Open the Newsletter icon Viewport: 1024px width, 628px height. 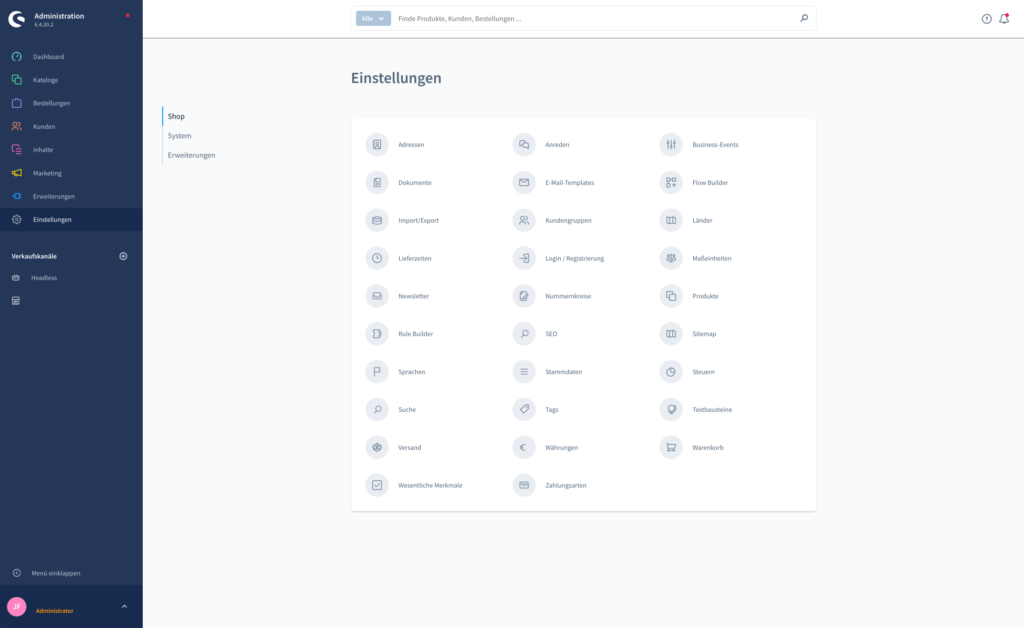377,296
